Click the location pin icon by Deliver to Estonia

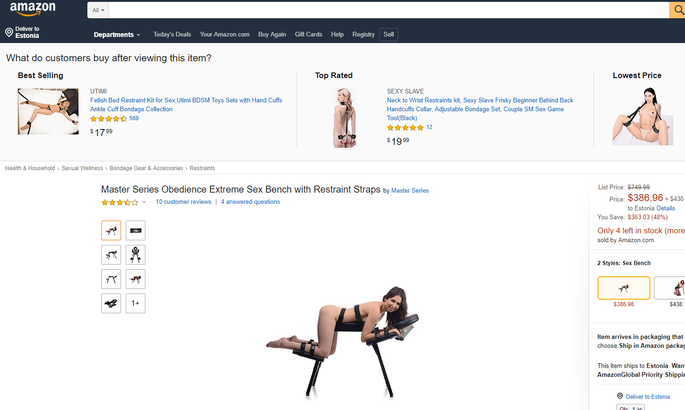click(x=9, y=32)
